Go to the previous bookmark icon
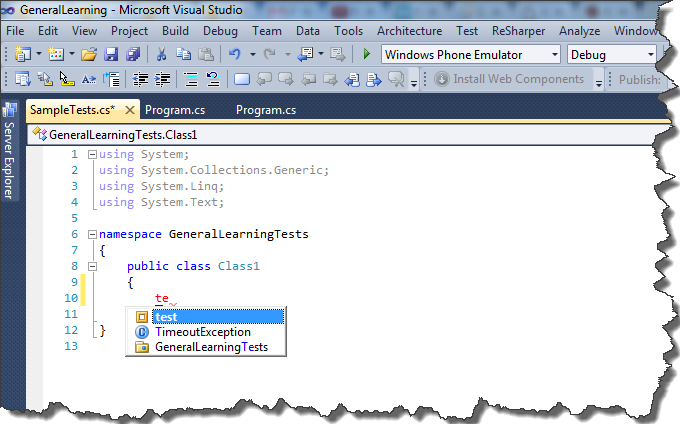Viewport: 680px width, 424px height. (x=264, y=79)
